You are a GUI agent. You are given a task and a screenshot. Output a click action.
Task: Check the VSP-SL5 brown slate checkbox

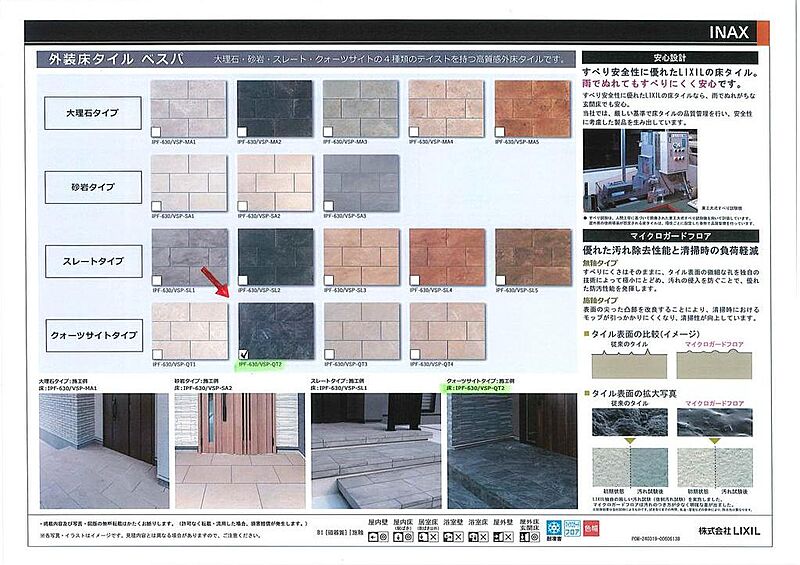click(501, 280)
